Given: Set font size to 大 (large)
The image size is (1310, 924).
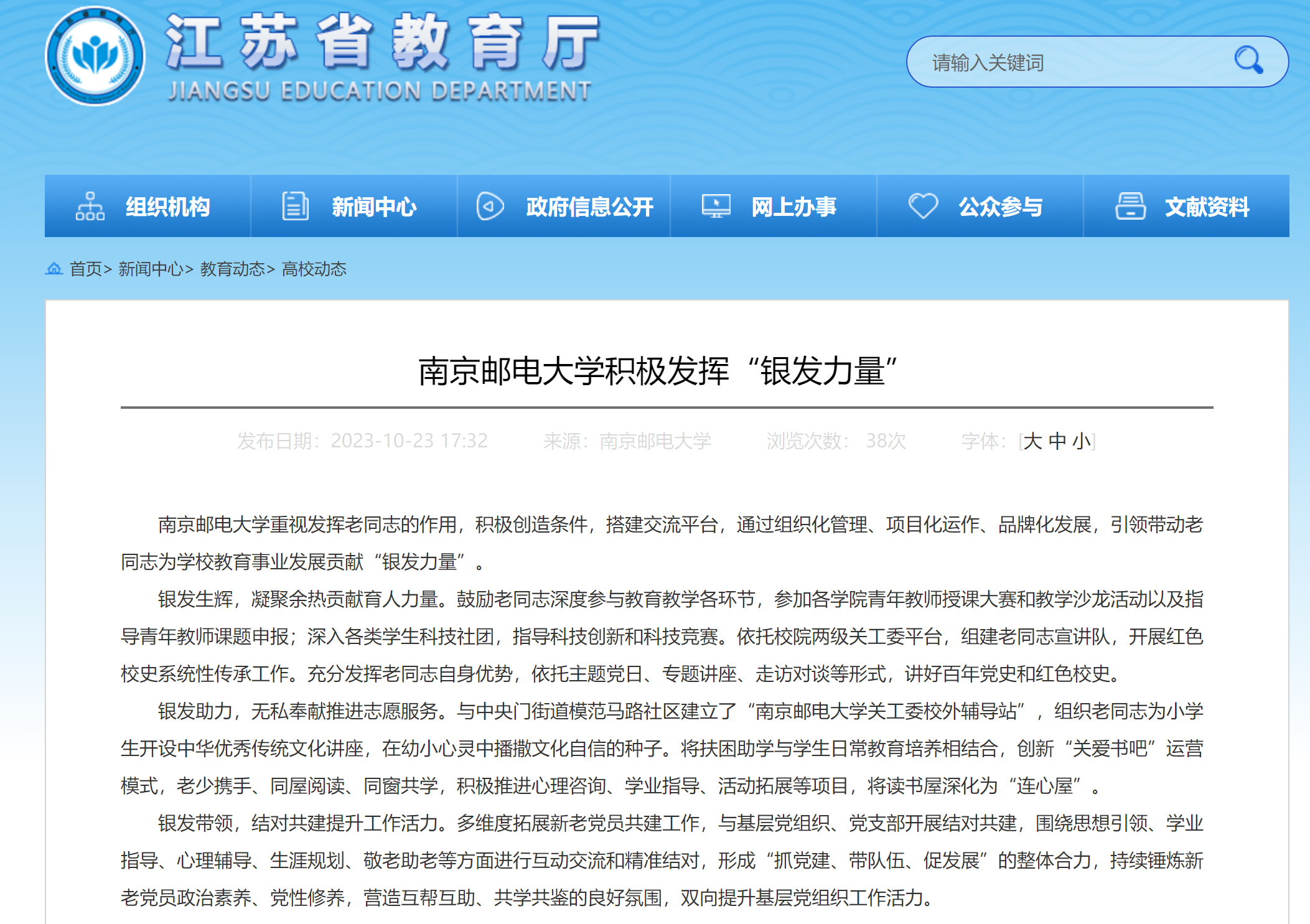Looking at the screenshot, I should pos(1032,441).
